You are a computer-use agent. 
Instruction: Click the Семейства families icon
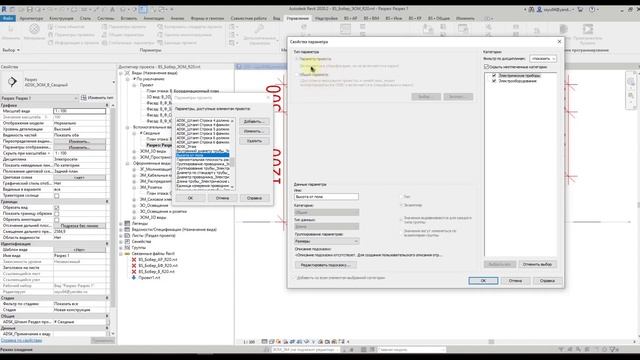coord(127,242)
